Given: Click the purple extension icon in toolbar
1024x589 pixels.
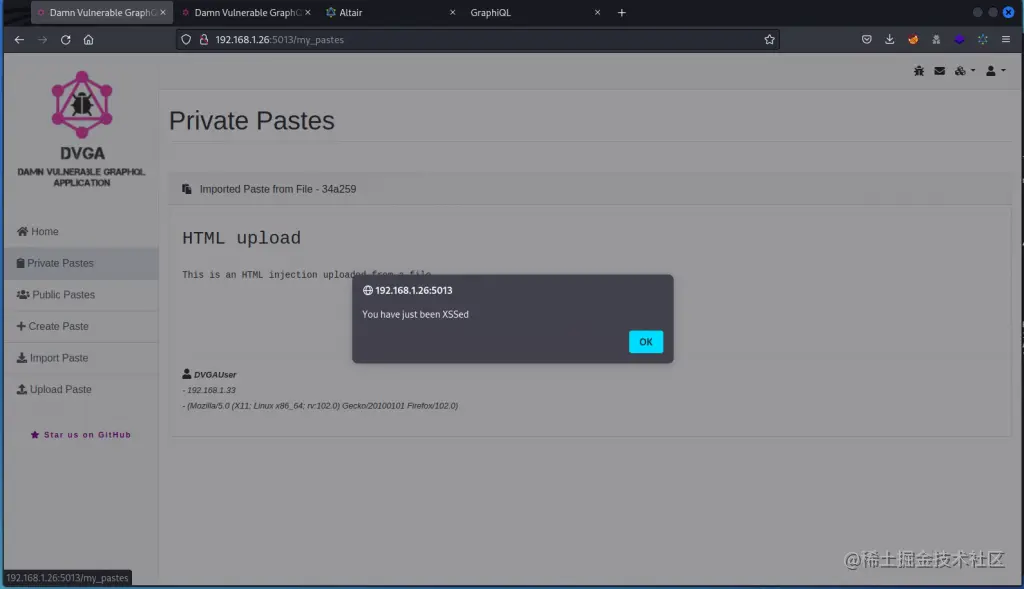Looking at the screenshot, I should tap(959, 40).
